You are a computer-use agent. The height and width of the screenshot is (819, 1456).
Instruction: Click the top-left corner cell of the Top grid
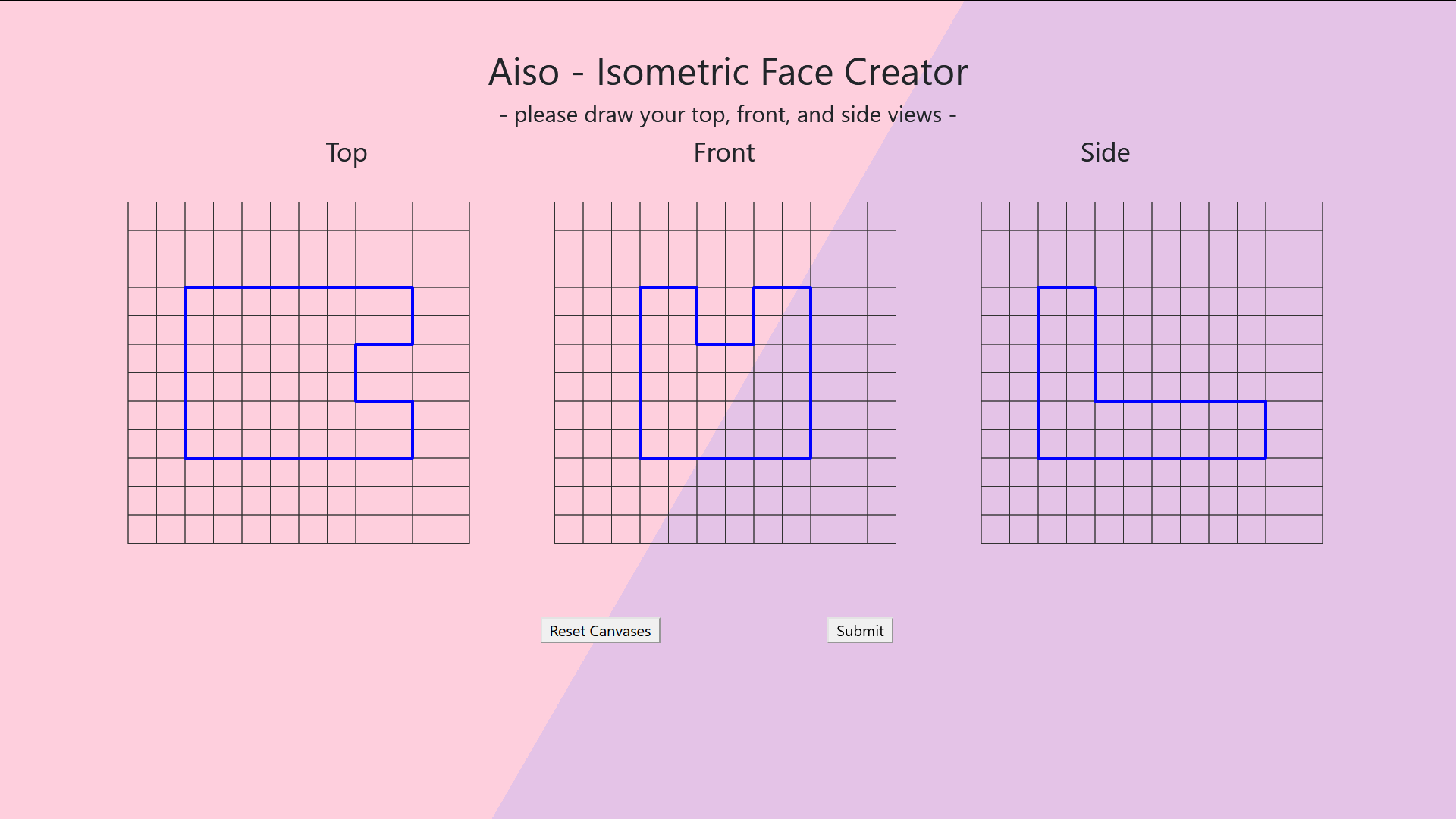pyautogui.click(x=143, y=216)
